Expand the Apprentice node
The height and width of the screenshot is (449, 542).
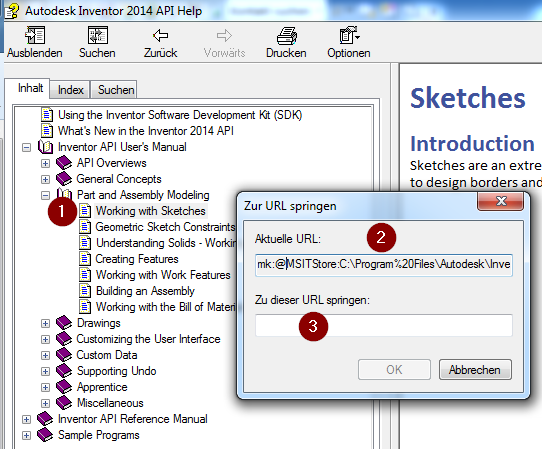click(45, 387)
